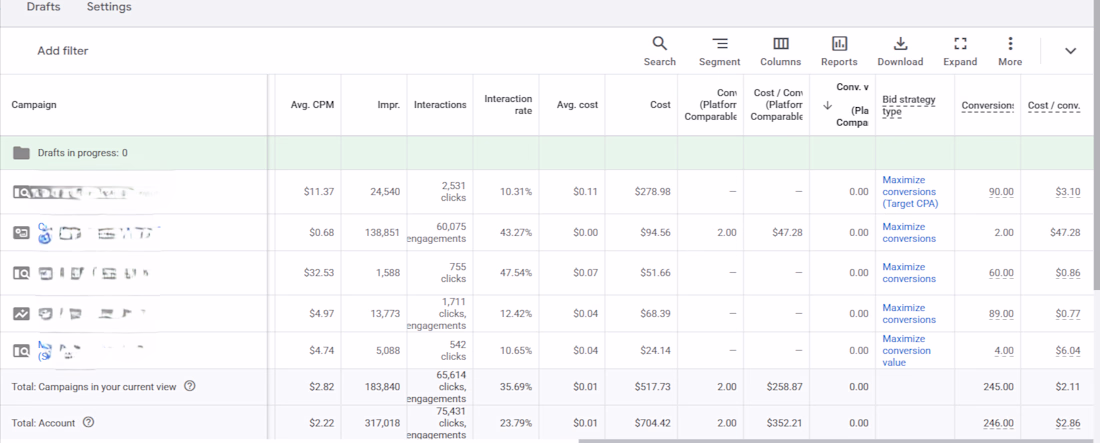Sort by Cost / conv. column header

coord(1054,106)
